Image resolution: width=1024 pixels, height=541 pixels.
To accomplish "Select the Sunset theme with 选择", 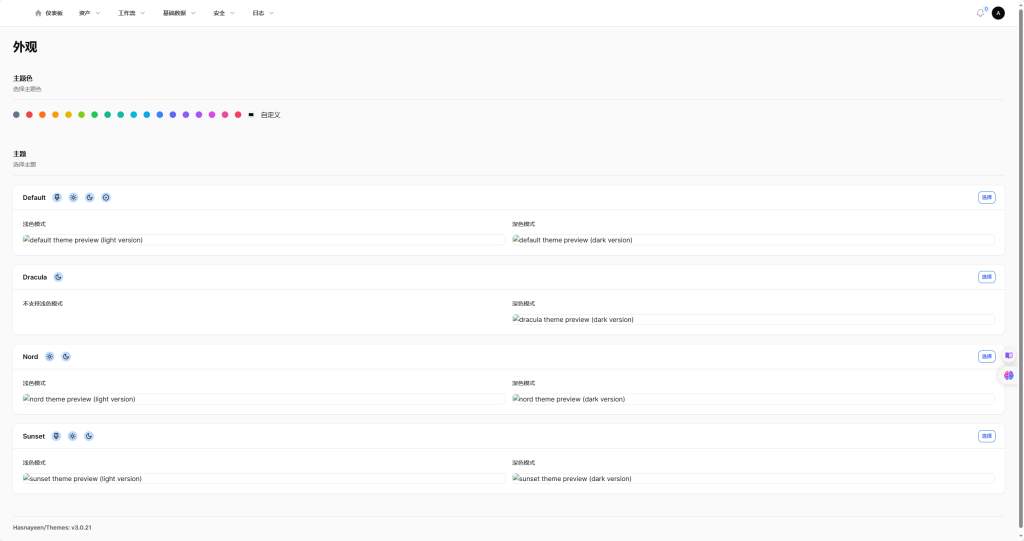I will tap(987, 436).
